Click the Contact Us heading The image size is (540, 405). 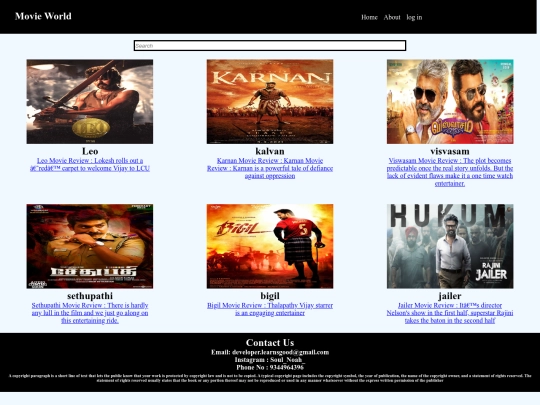[x=270, y=343]
